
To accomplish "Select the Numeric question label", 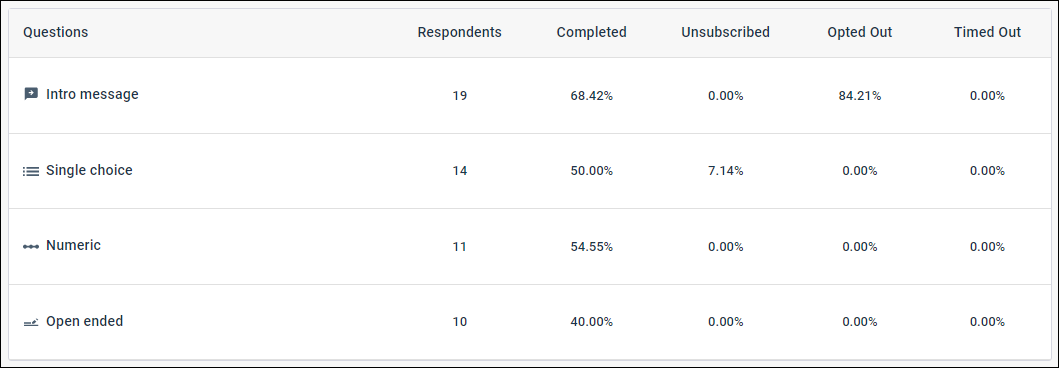I will (73, 246).
